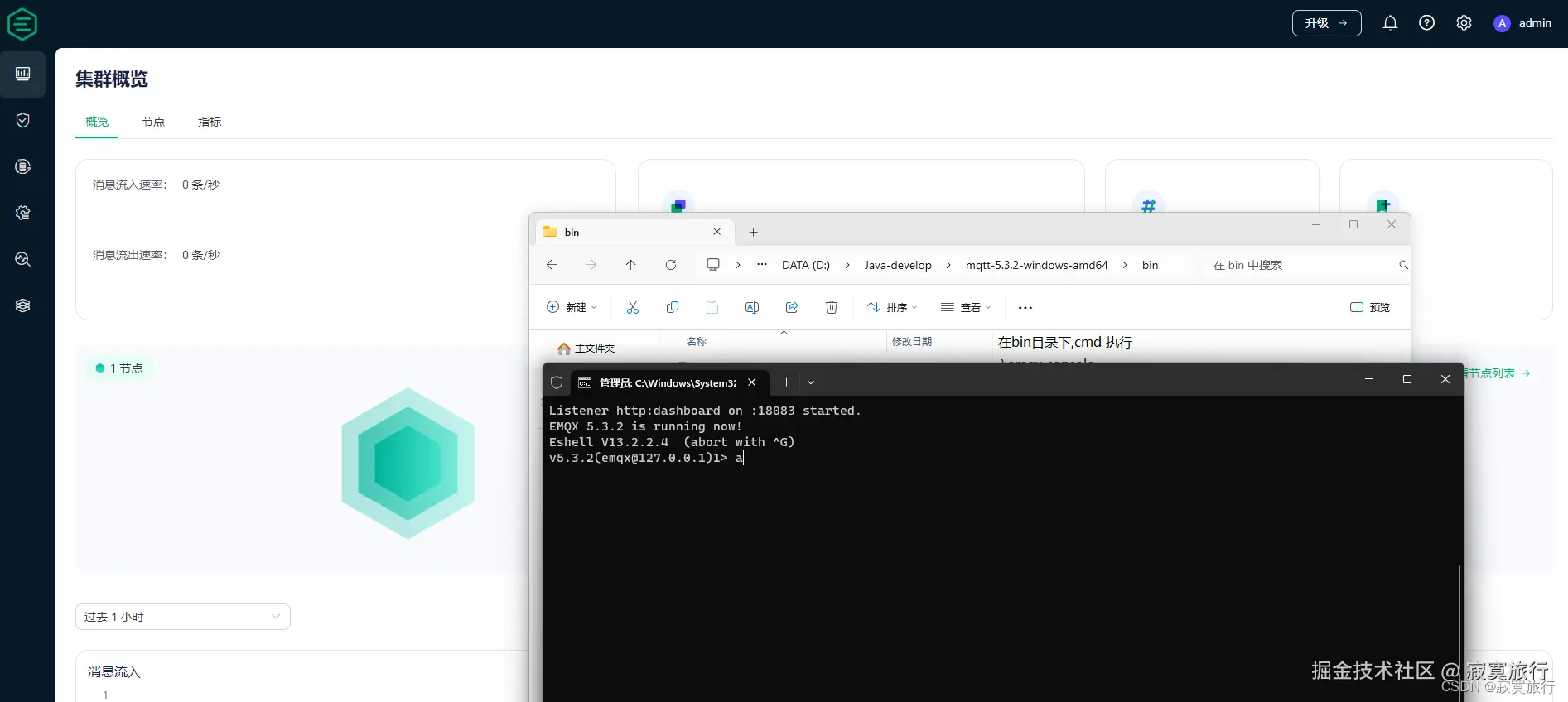Image resolution: width=1568 pixels, height=702 pixels.
Task: Click the 节点列表 link
Action: tap(1498, 373)
